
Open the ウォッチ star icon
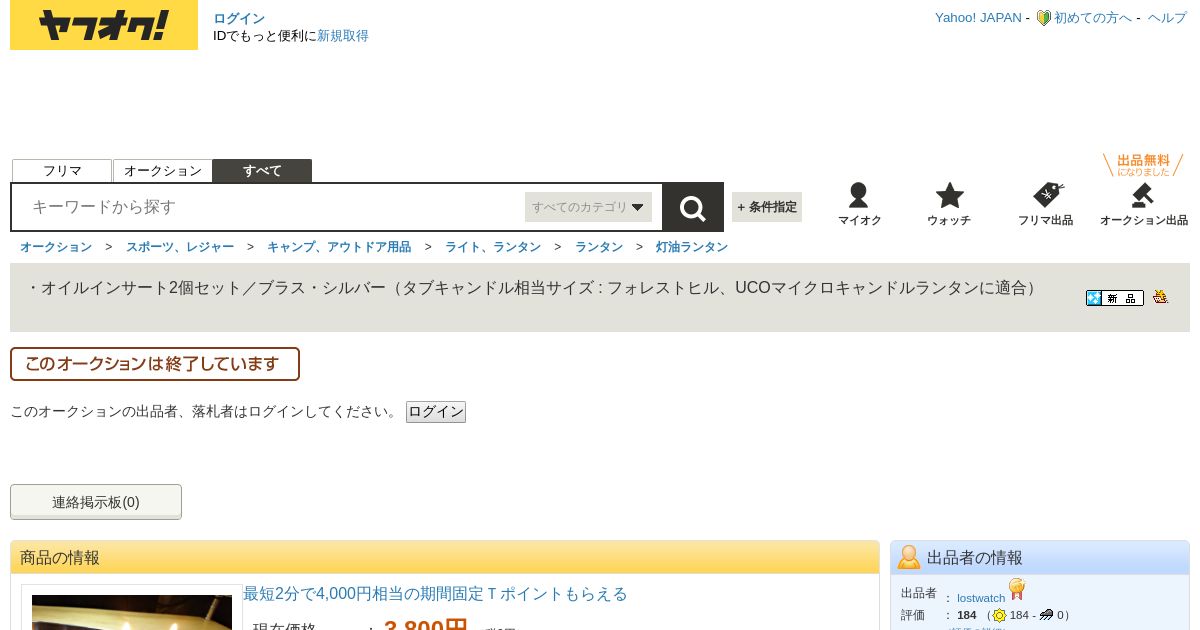(x=949, y=204)
